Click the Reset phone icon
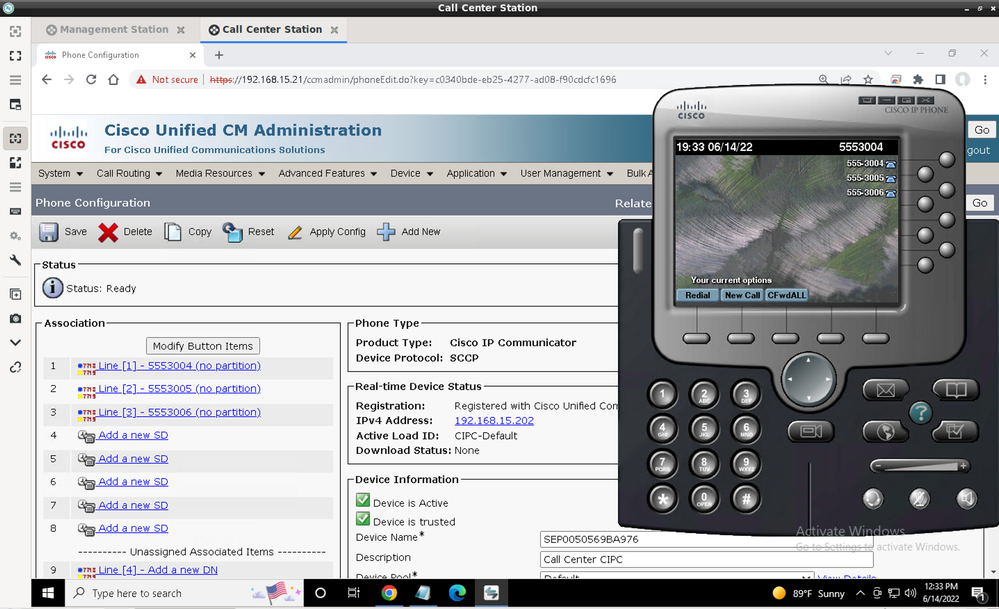Viewport: 999px width, 609px height. [233, 232]
